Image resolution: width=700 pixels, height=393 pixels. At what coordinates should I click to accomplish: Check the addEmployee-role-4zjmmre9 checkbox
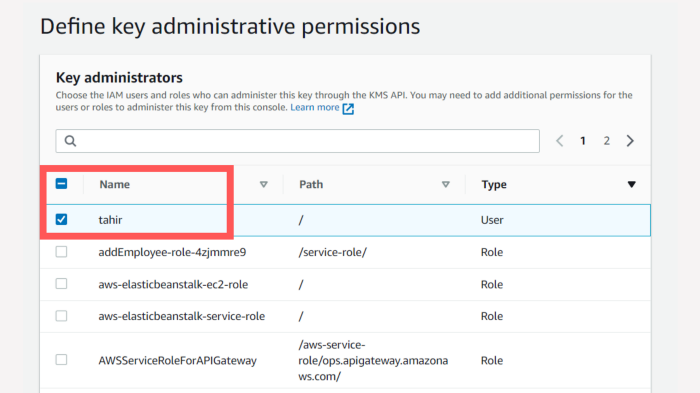click(x=62, y=252)
